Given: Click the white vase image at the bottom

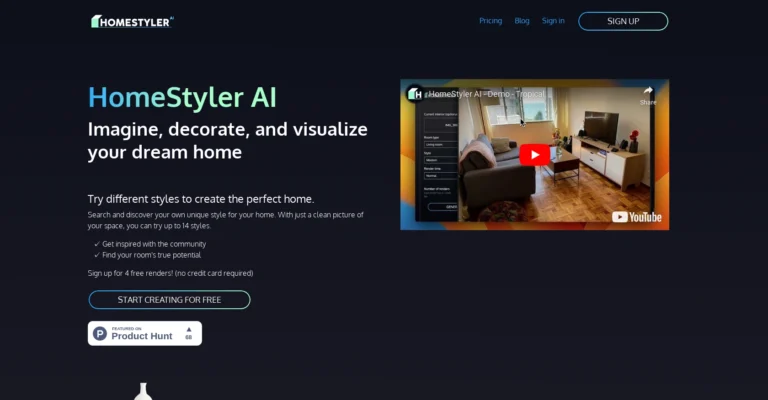Looking at the screenshot, I should 142,391.
